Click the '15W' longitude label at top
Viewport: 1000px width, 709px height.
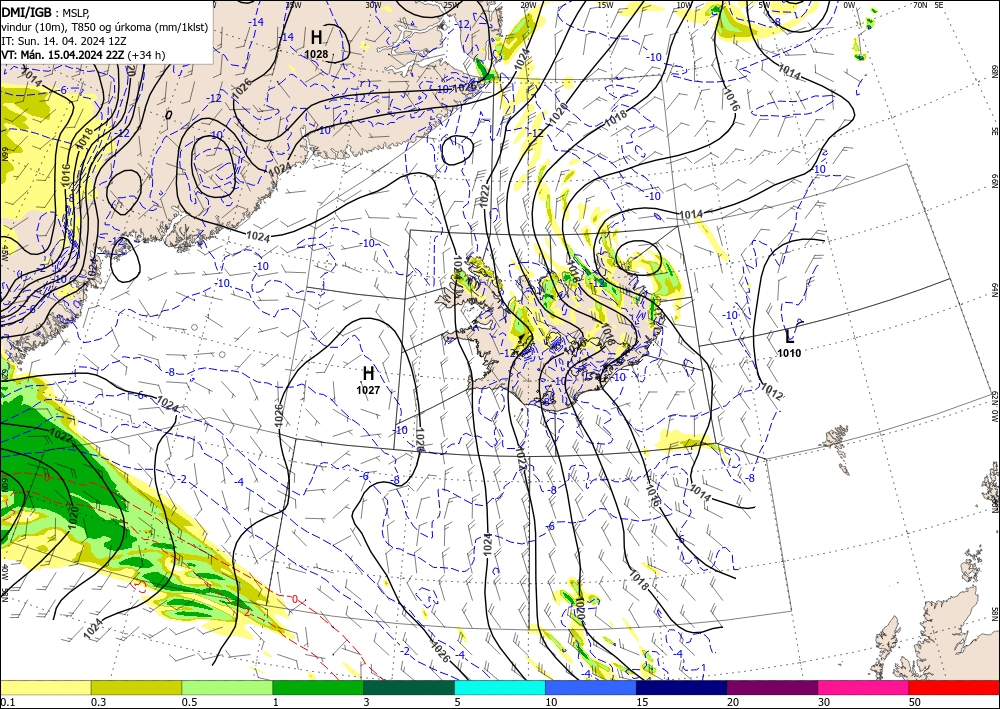click(605, 5)
